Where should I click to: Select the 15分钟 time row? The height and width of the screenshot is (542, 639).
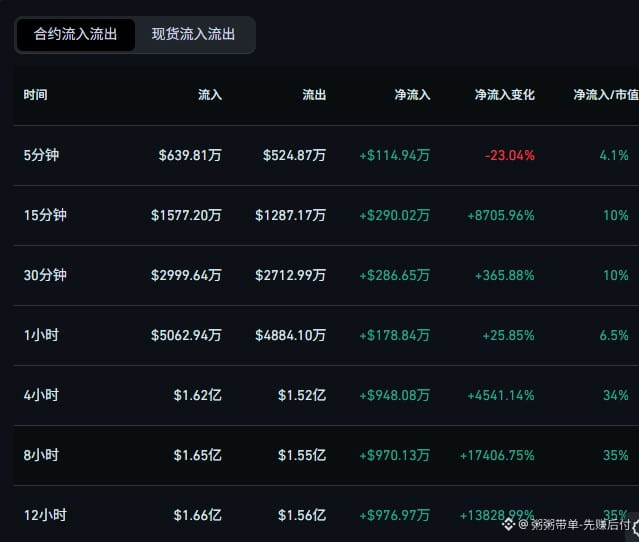(326, 215)
